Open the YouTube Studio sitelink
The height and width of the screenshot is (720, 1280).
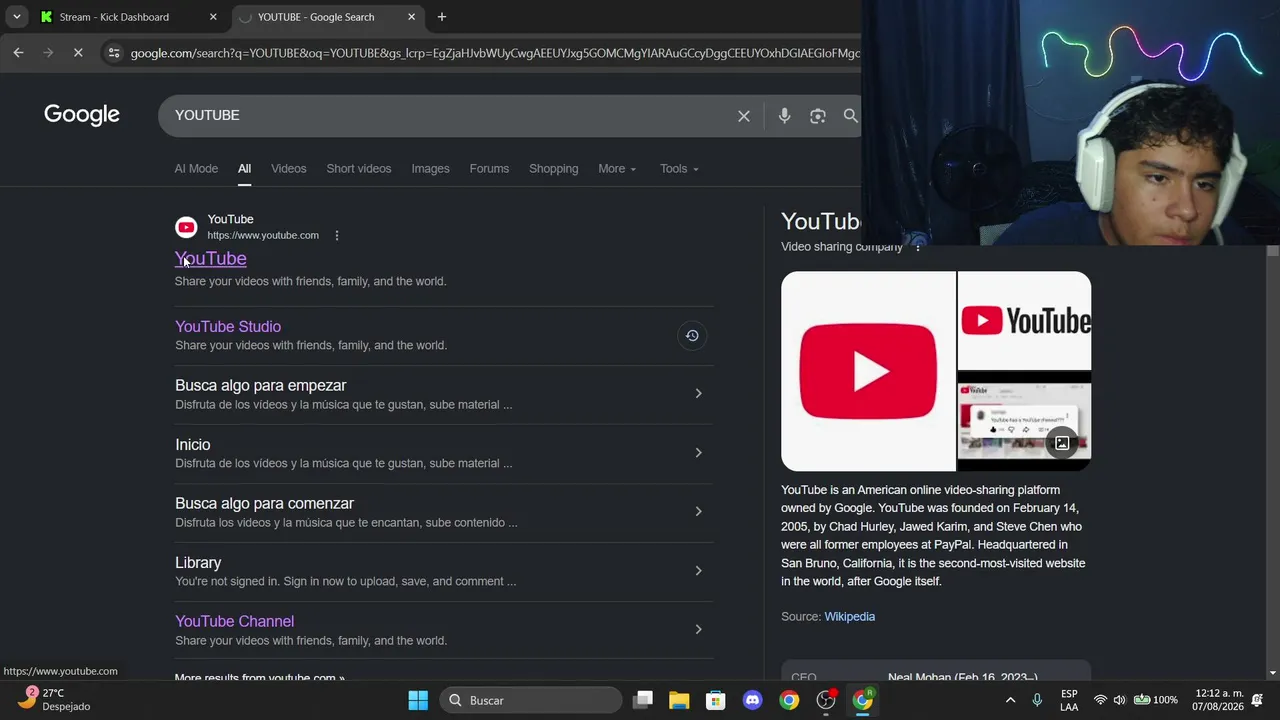[228, 327]
